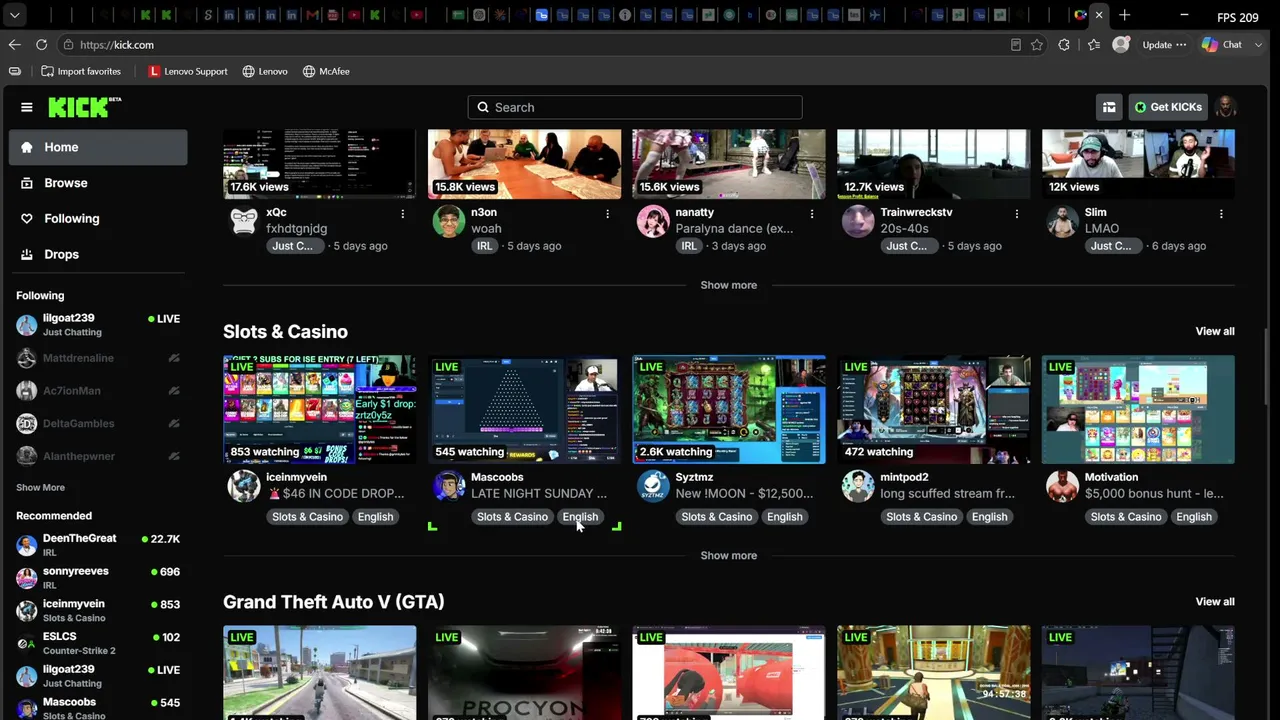Open the browser profile icon in the toolbar
This screenshot has width=1280, height=720.
[x=1121, y=45]
